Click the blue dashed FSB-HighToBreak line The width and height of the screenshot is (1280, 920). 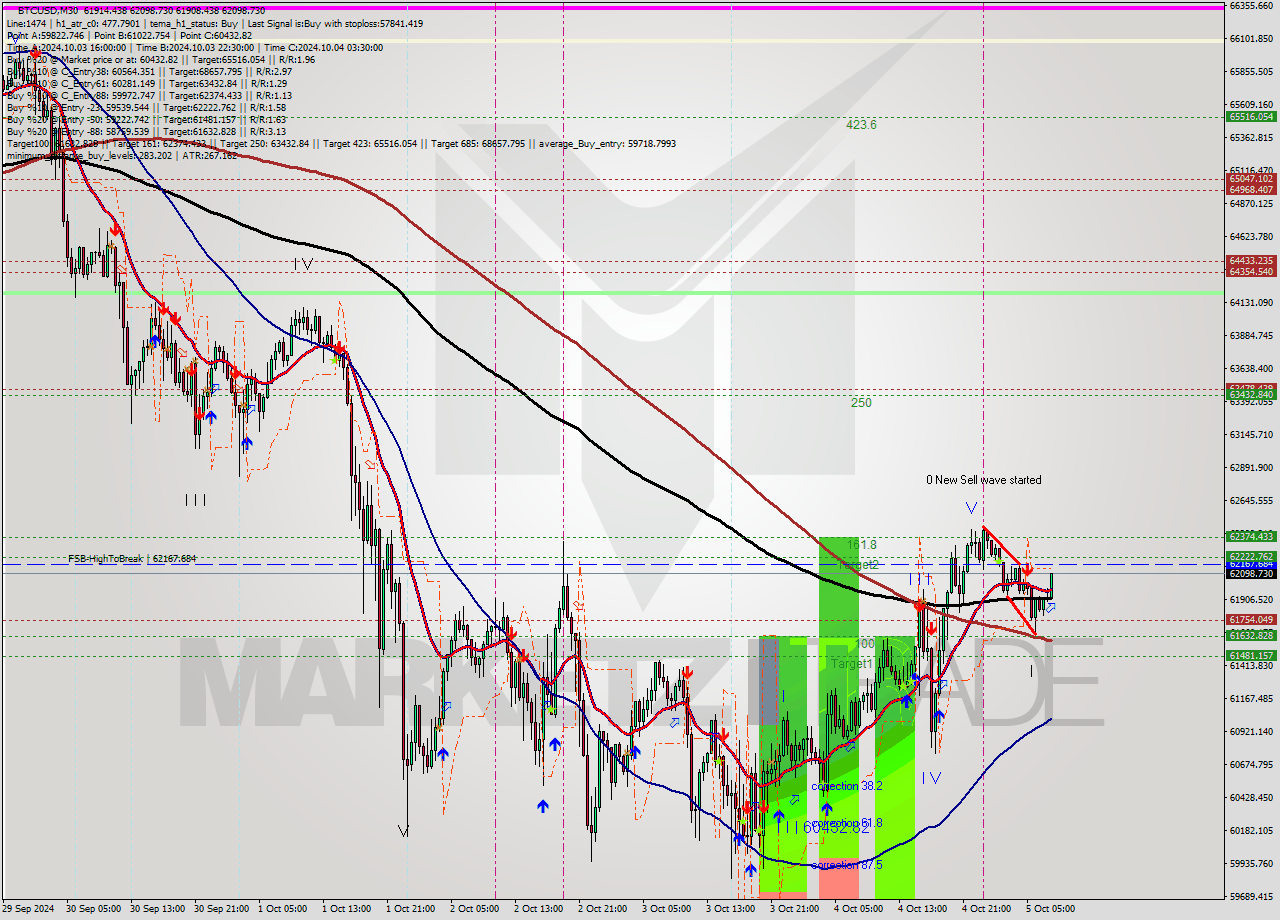[612, 565]
